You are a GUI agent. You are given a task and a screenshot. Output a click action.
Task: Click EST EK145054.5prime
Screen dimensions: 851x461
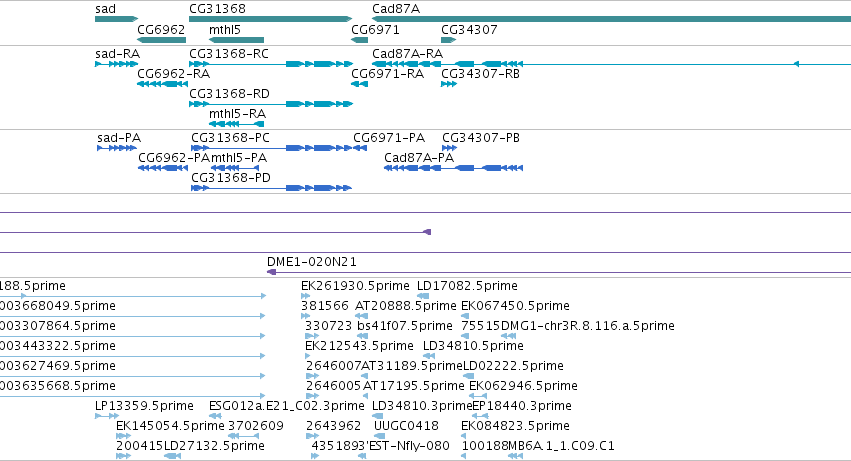[x=170, y=426]
